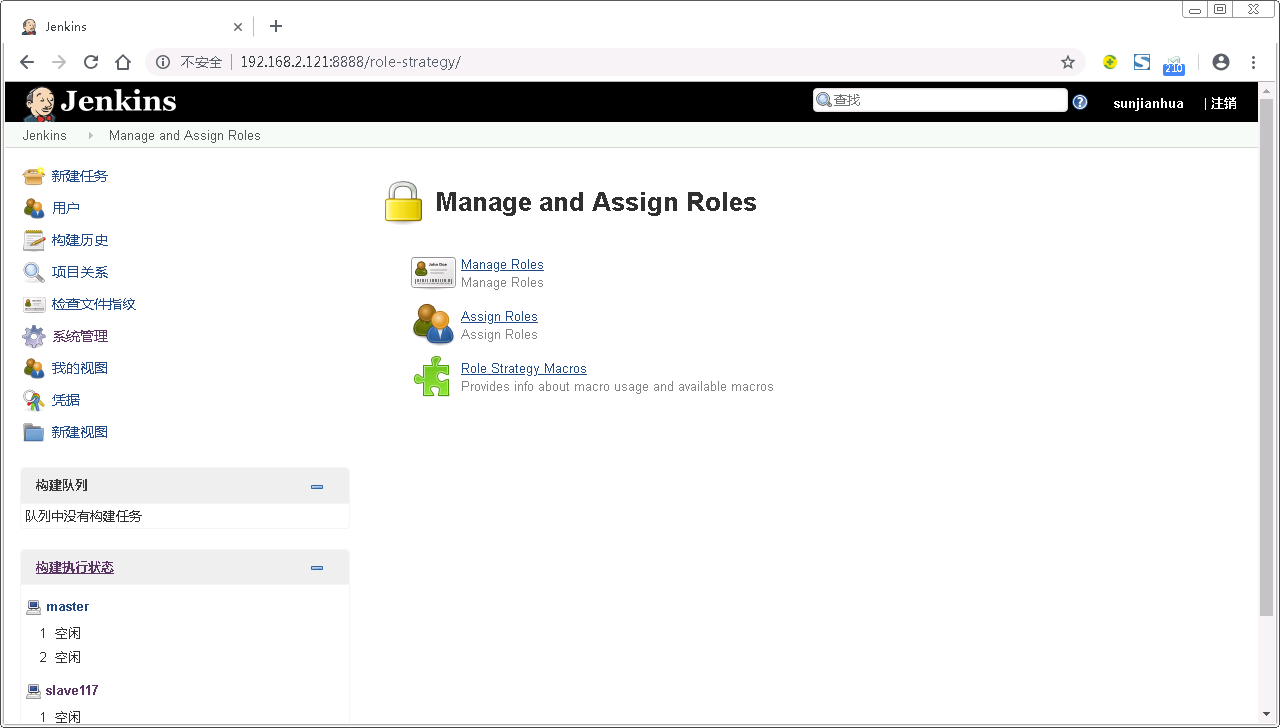Click the Chrome profile avatar icon
This screenshot has width=1280, height=728.
coord(1220,62)
